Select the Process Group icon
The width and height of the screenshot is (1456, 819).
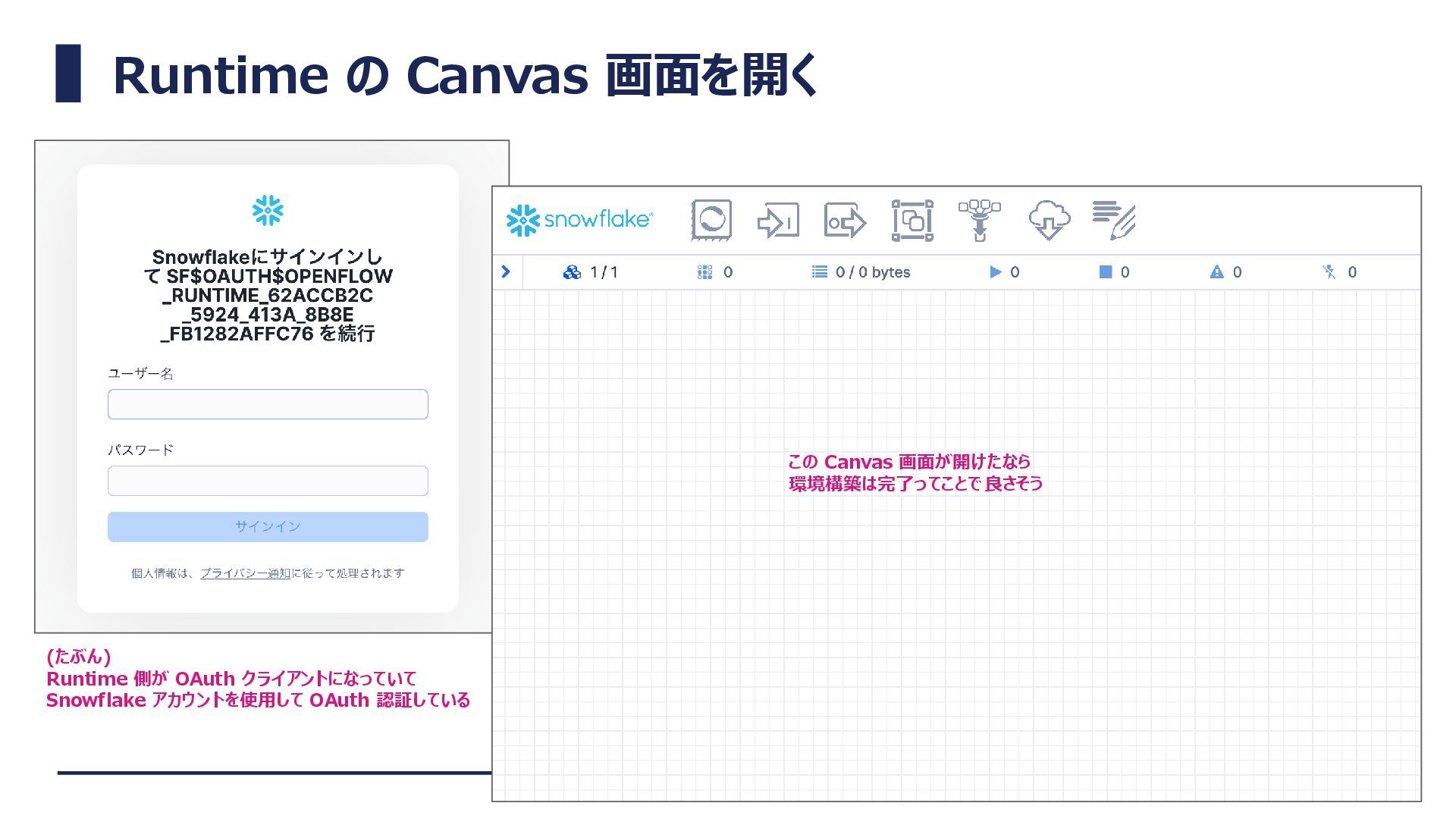912,221
